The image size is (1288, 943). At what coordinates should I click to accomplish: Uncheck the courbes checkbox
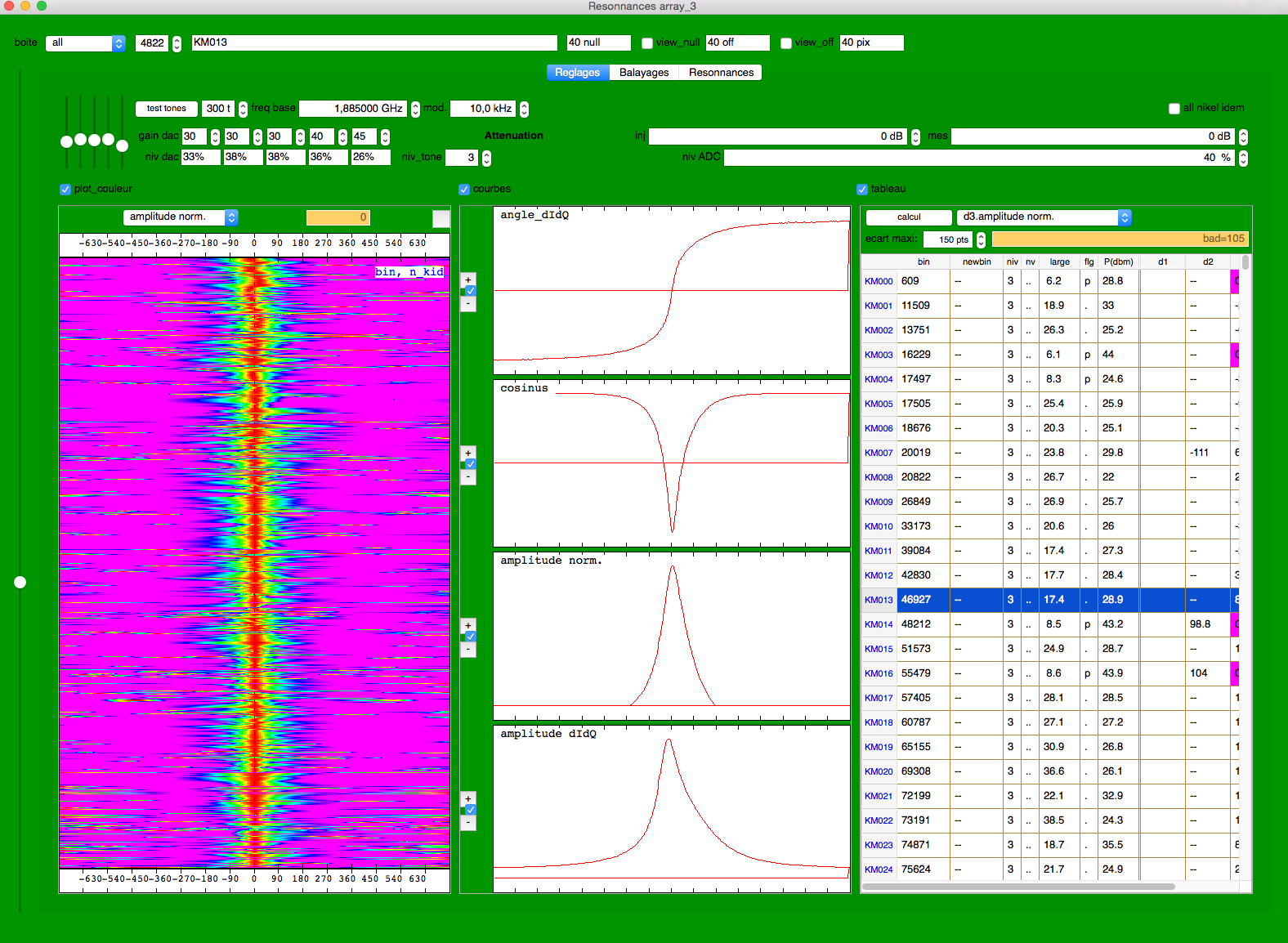pos(464,190)
